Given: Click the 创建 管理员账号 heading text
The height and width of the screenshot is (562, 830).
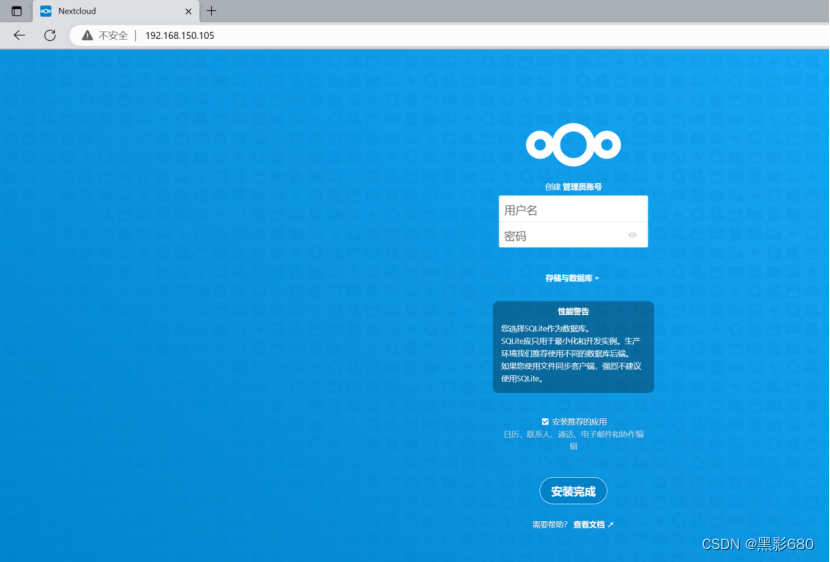Looking at the screenshot, I should (573, 186).
